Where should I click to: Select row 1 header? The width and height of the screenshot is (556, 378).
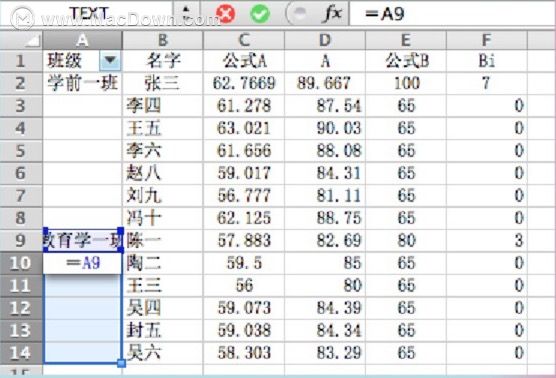21,61
